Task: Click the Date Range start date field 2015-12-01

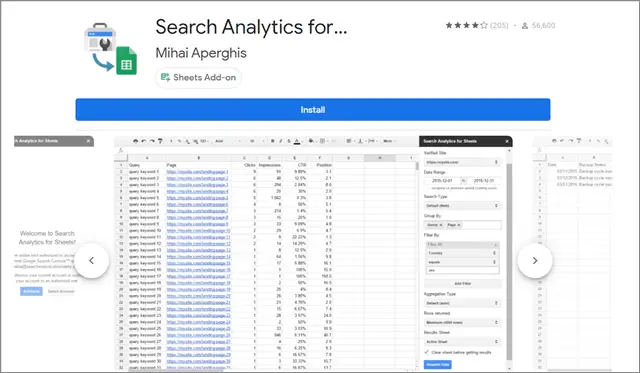Action: tap(442, 180)
